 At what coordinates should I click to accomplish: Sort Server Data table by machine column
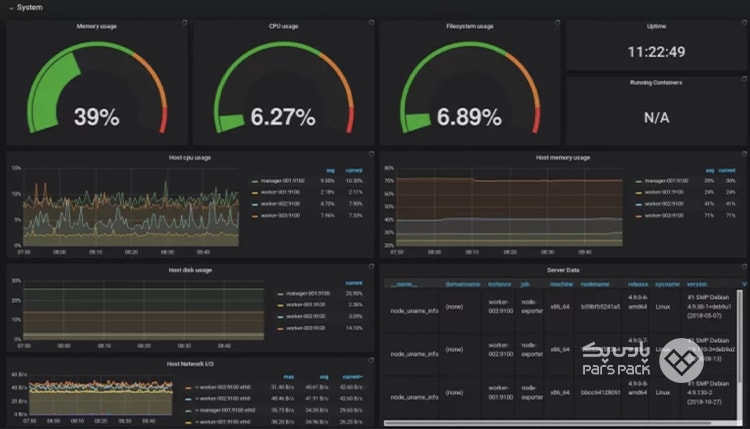coord(561,284)
